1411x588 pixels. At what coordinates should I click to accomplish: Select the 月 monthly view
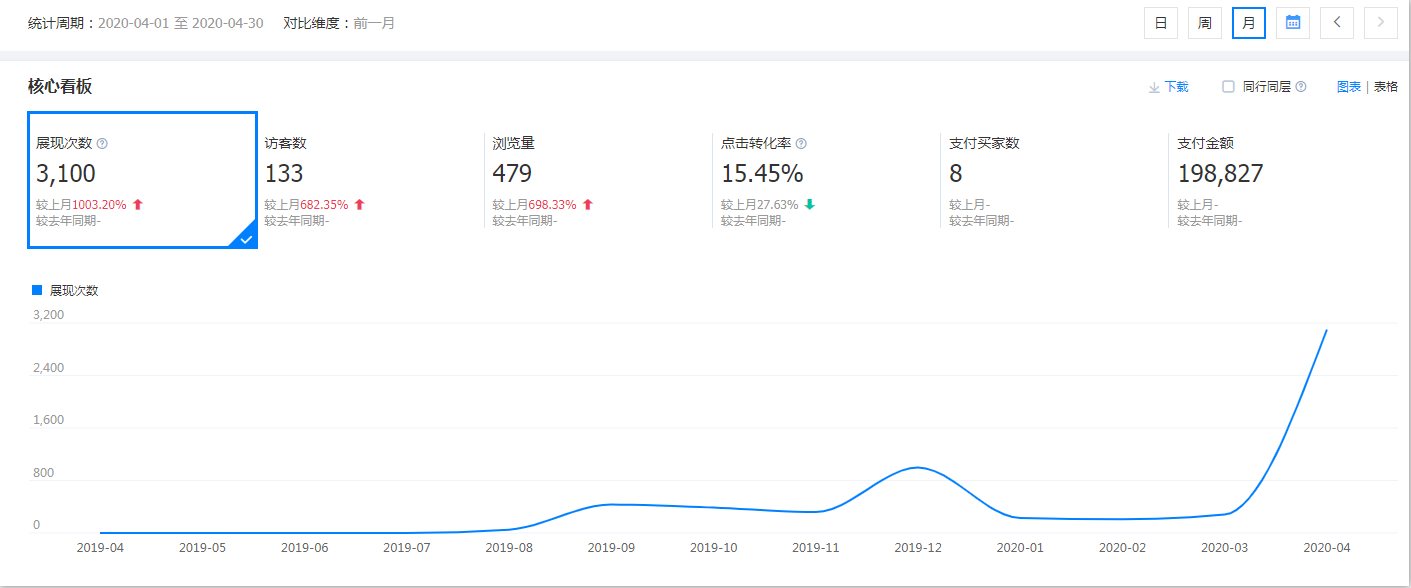(1249, 22)
